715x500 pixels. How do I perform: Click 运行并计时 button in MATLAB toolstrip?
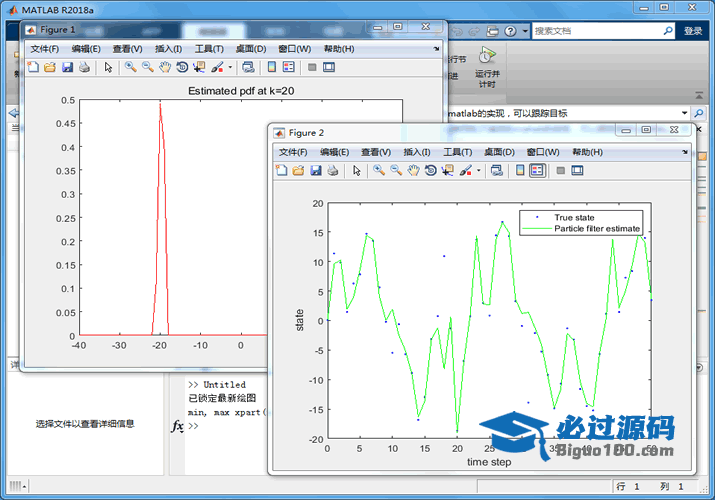coord(487,67)
